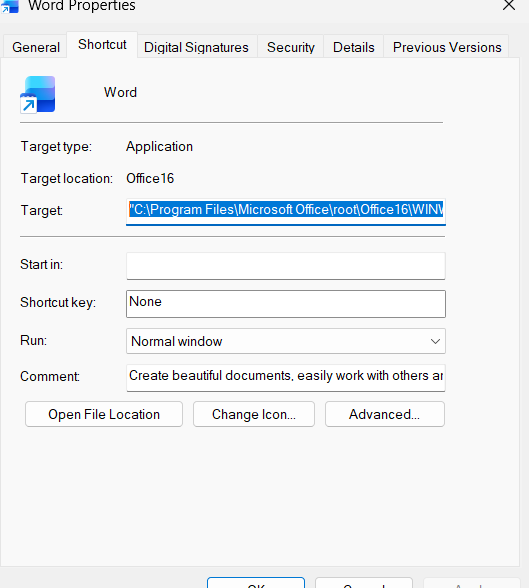Click the title bar shortcut icon
Viewport: 529px width, 588px height.
click(10, 6)
